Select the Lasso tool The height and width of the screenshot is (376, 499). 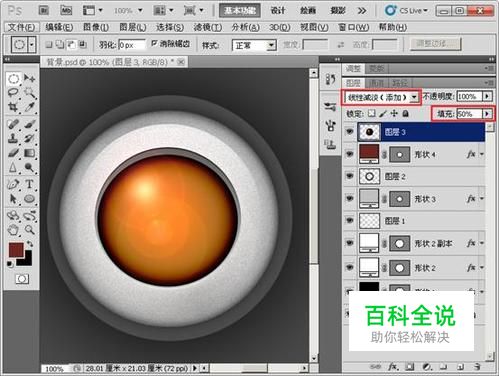(x=13, y=93)
